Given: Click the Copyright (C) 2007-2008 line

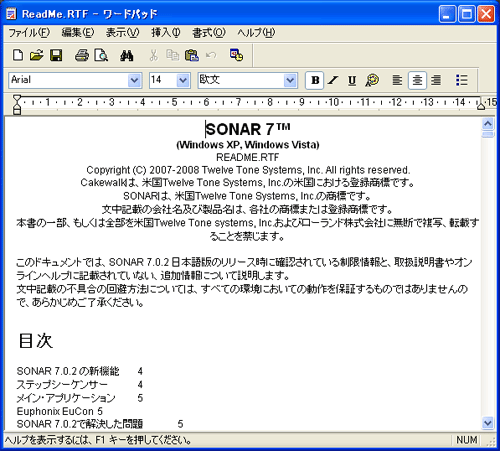Looking at the screenshot, I should coord(248,170).
